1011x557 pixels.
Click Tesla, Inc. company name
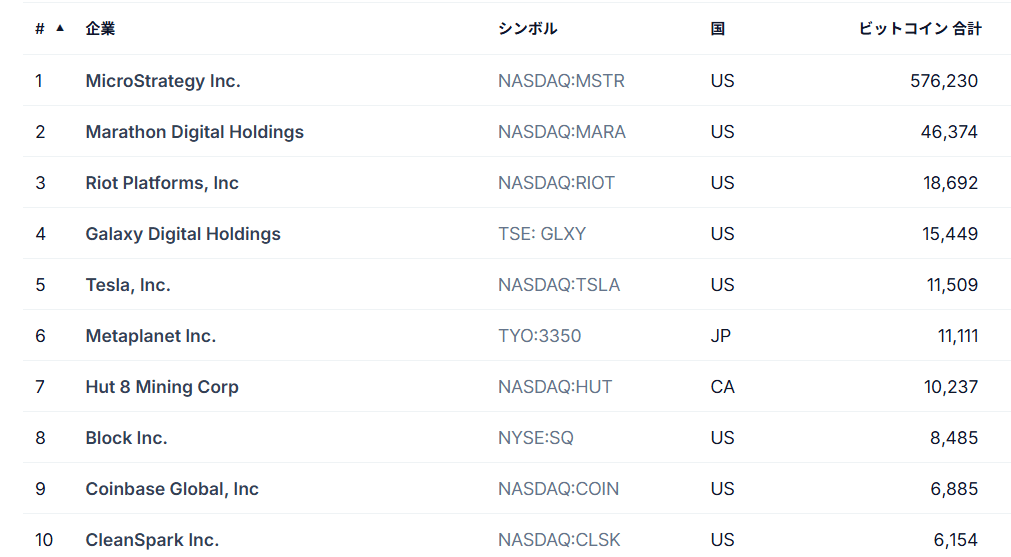click(x=128, y=285)
